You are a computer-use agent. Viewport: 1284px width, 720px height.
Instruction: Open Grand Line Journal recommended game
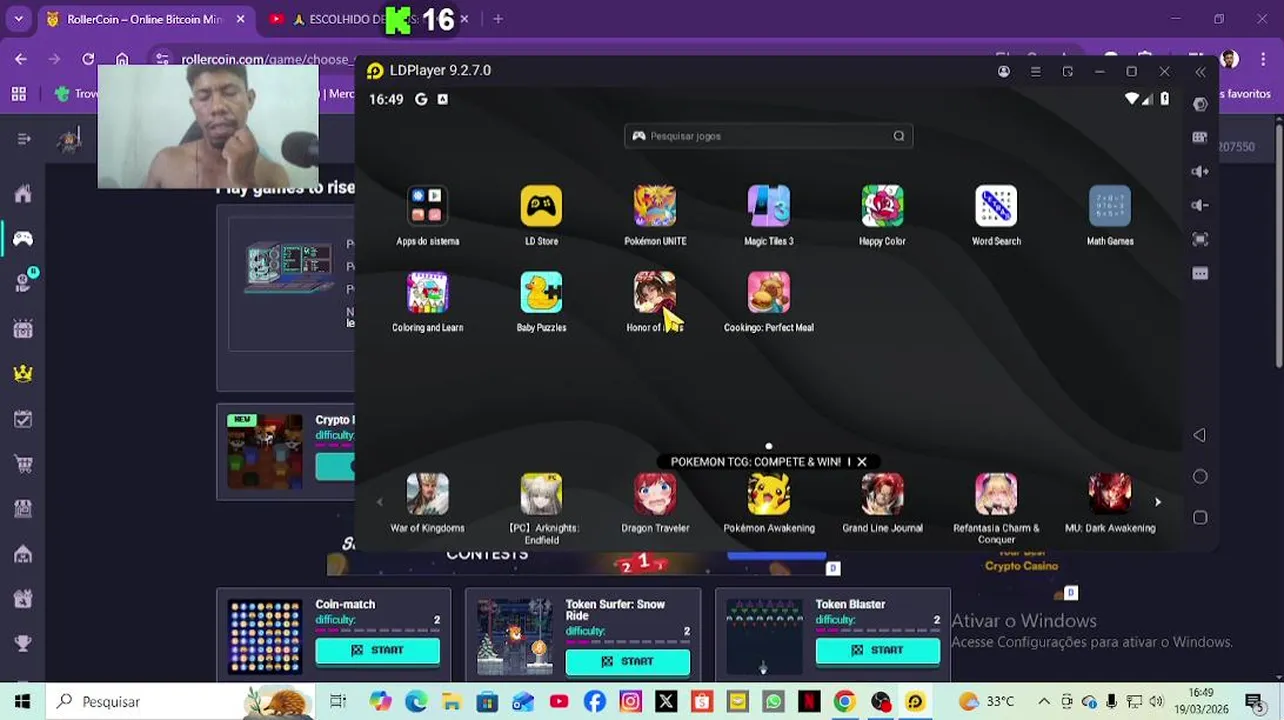(882, 494)
